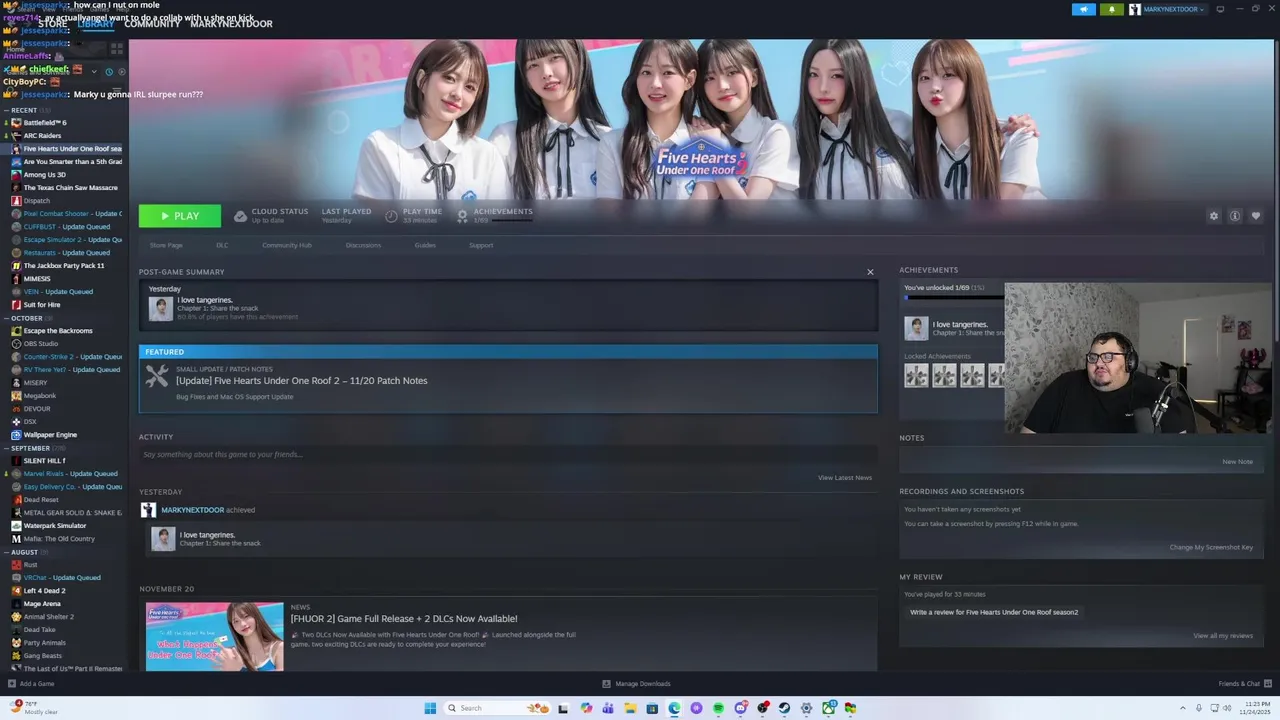The image size is (1280, 720).
Task: Open the Support link
Action: coord(481,245)
